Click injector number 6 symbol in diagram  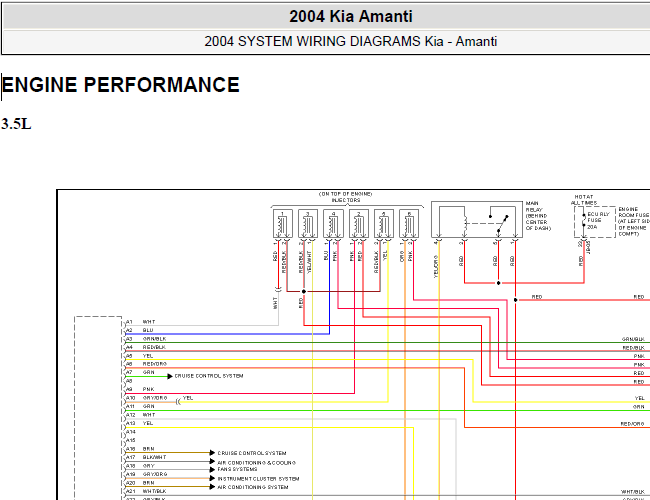coord(409,223)
